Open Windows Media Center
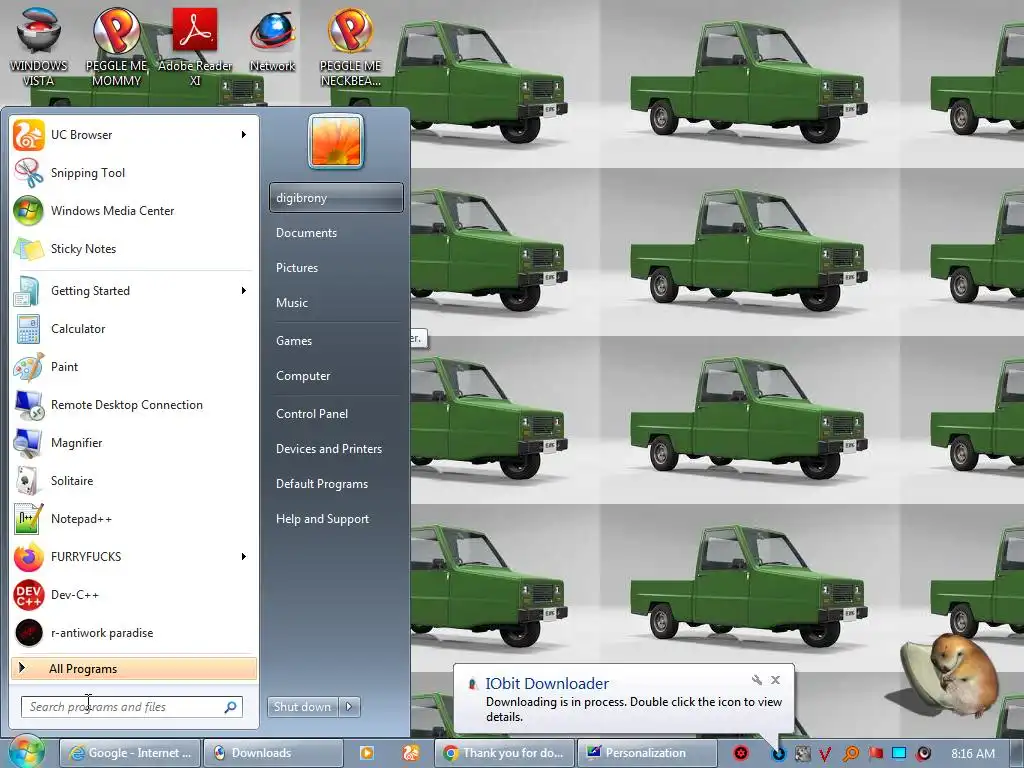 point(134,210)
